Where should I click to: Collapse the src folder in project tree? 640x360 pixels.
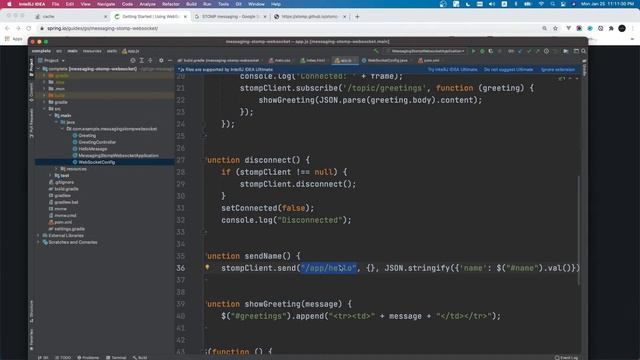pos(44,109)
